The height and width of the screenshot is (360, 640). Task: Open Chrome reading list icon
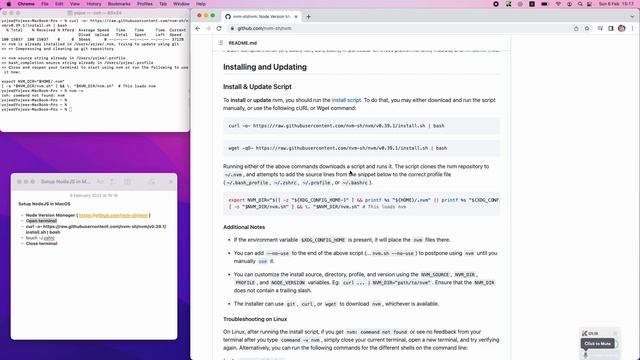(600, 29)
